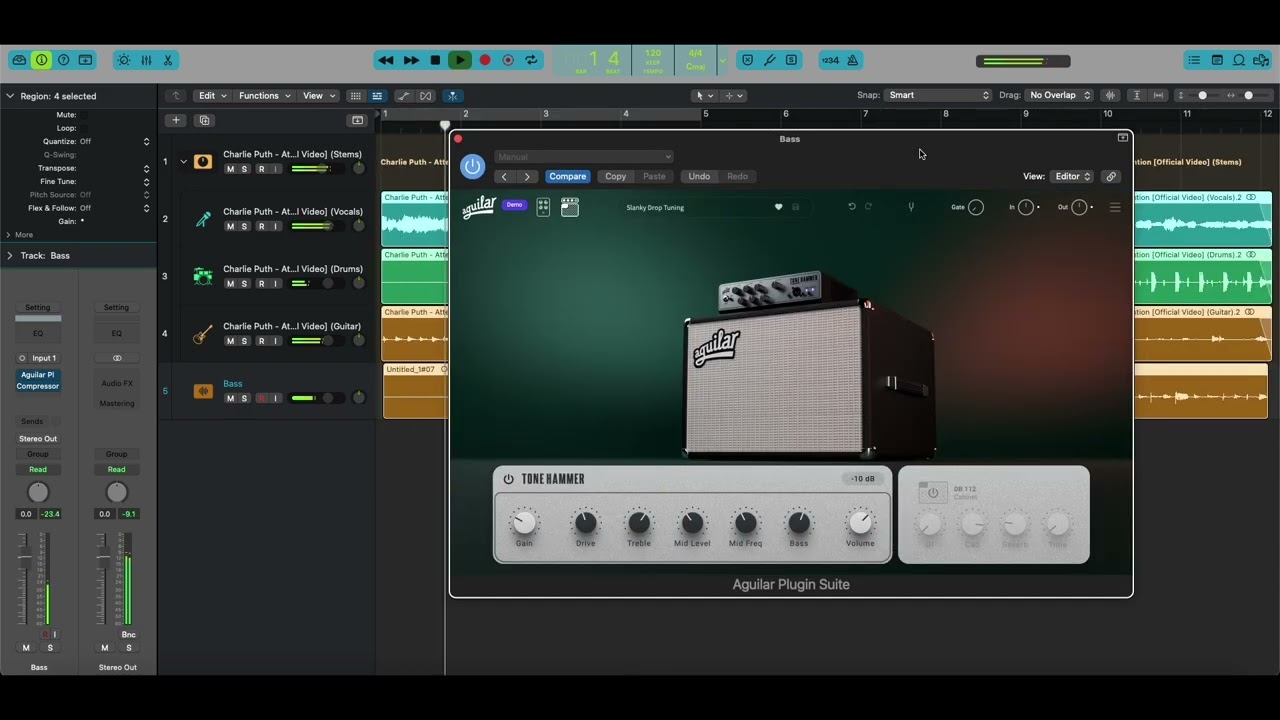Image resolution: width=1280 pixels, height=720 pixels.
Task: Click the Tone Hammer Gain knob
Action: (524, 522)
